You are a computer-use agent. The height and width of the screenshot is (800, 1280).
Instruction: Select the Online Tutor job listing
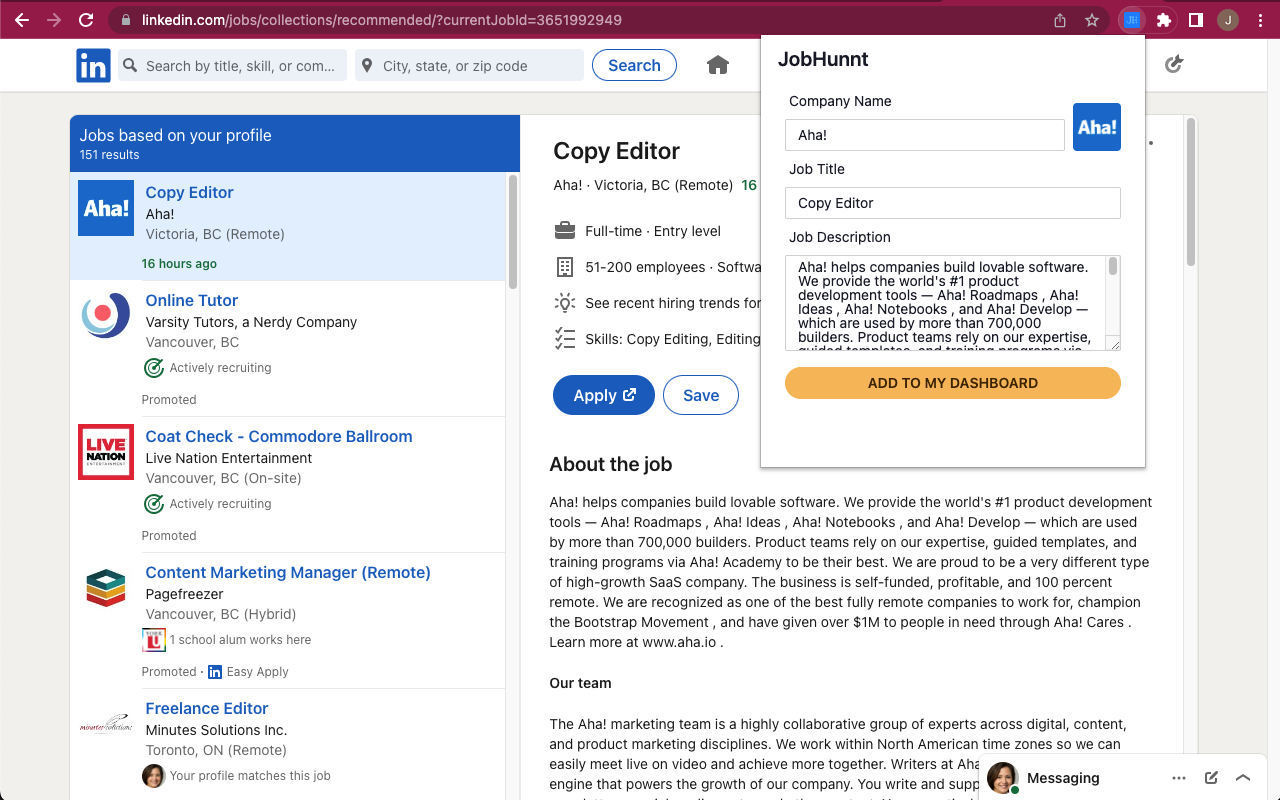point(191,300)
